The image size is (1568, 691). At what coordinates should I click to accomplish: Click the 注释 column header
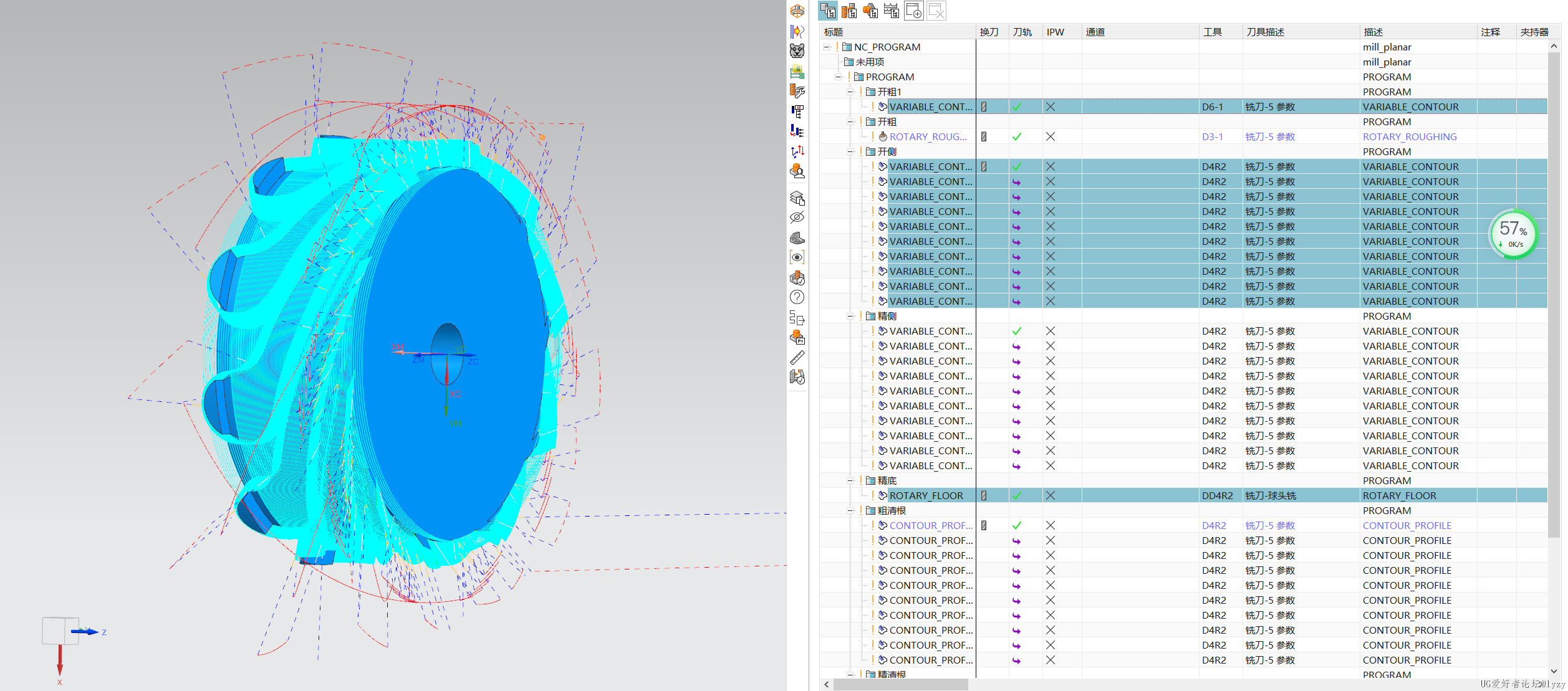1497,32
